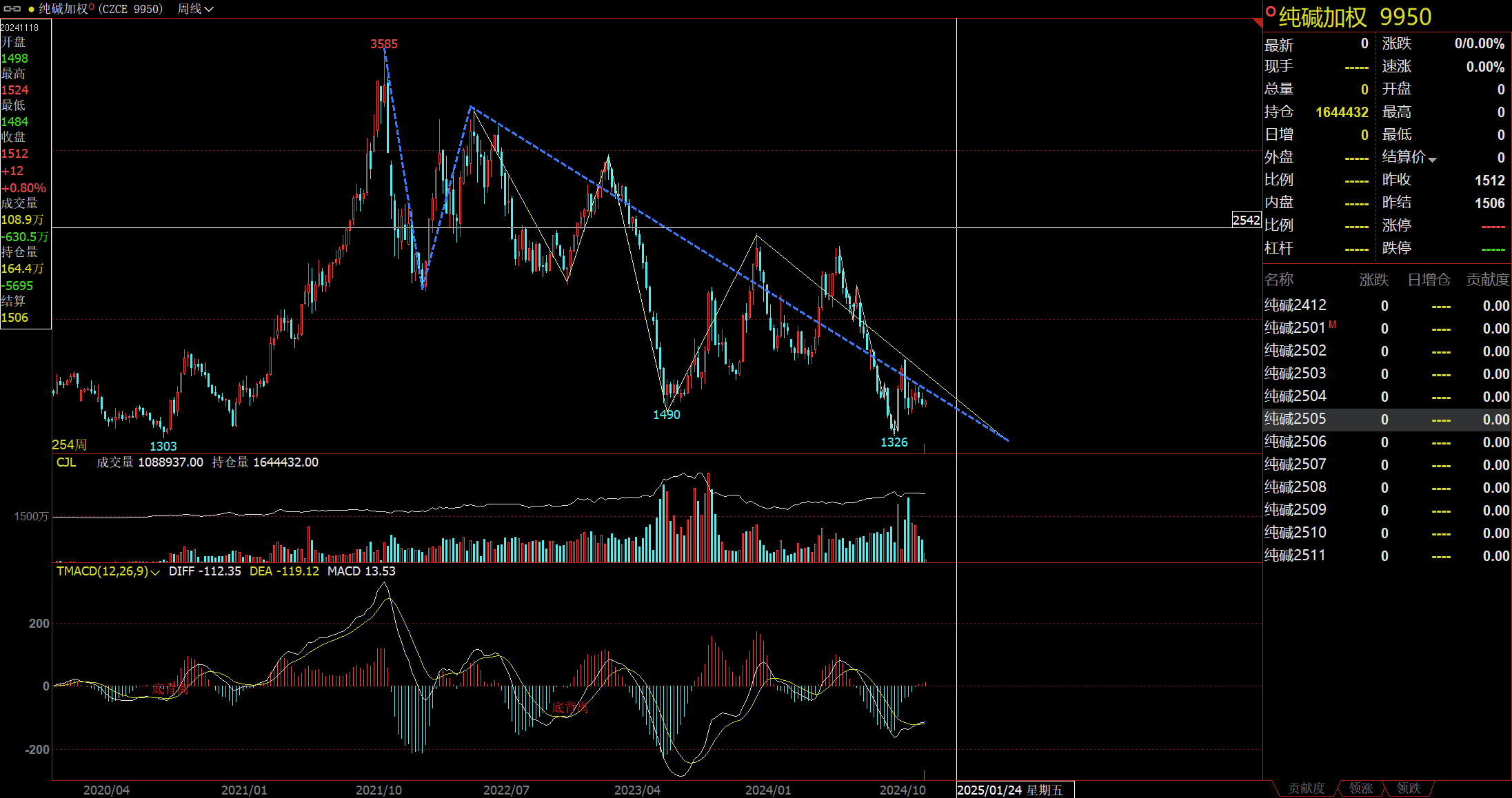This screenshot has width=1512, height=798.
Task: Click the 2024/10 time axis label
Action: point(903,790)
